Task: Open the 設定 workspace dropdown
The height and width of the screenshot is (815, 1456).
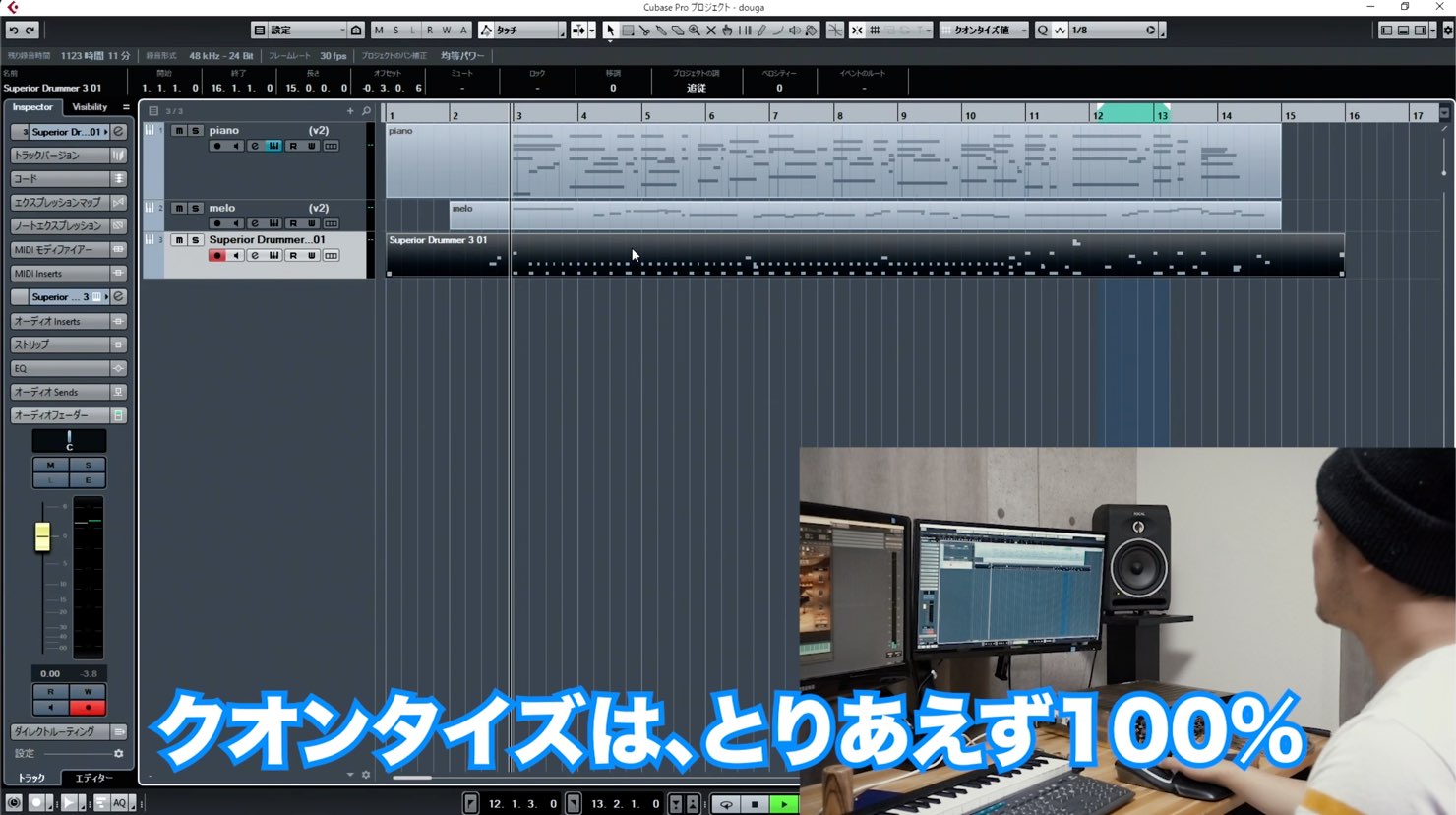Action: 307,31
